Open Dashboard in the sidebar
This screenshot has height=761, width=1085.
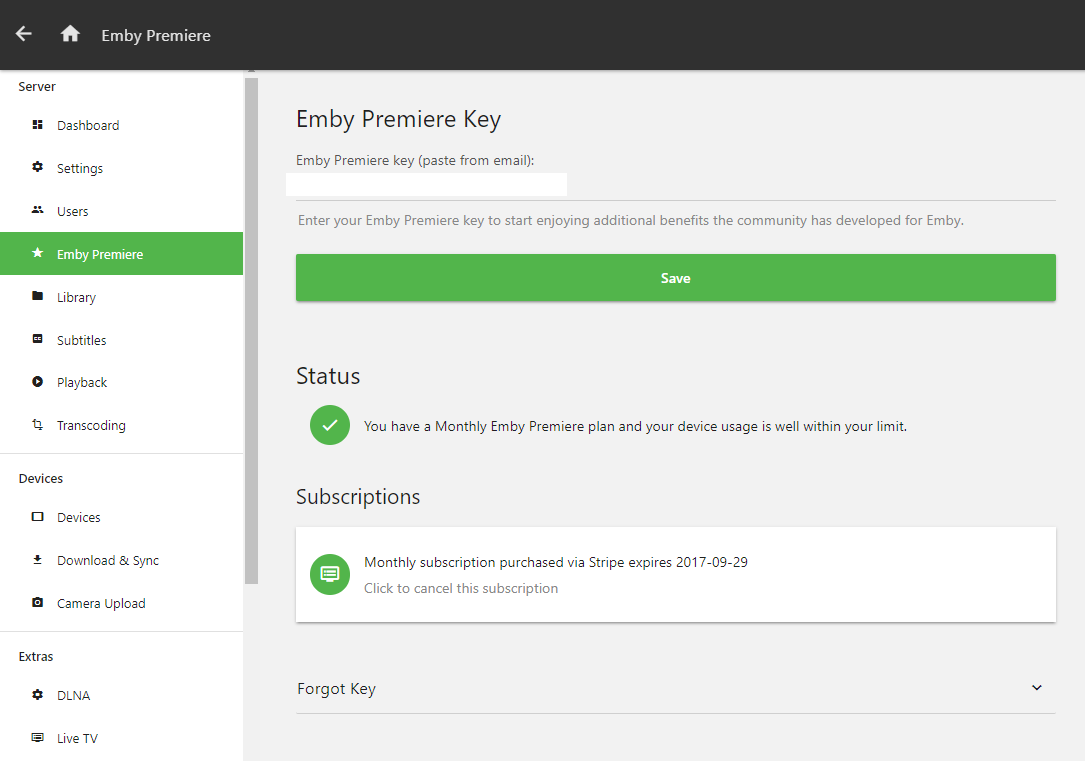(122, 125)
